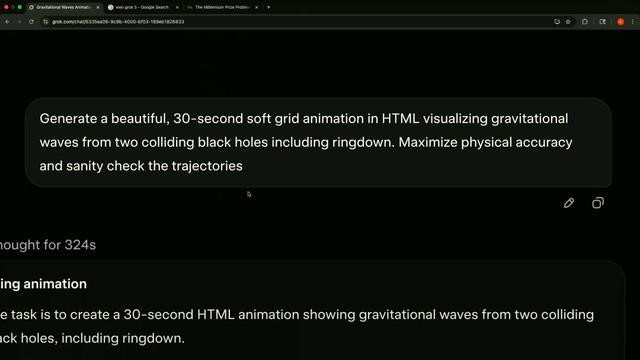Screen dimensions: 640x360
Task: Open the orange profile avatar
Action: [620, 22]
